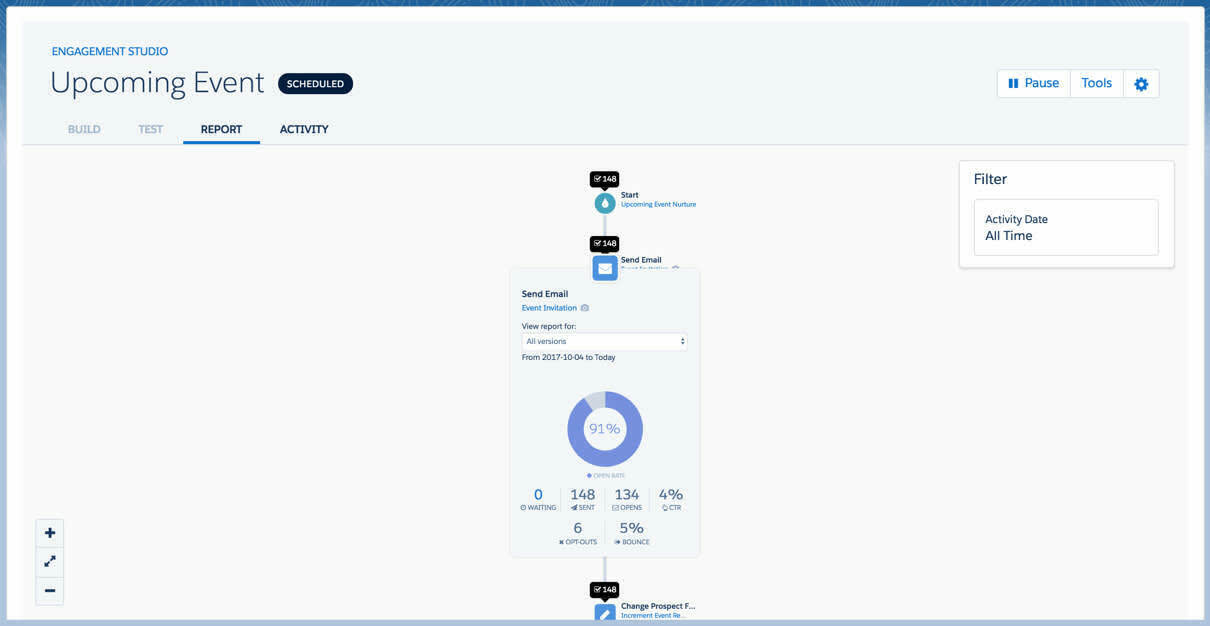Click the Change Prospect Field pencil node icon
This screenshot has height=626, width=1210.
[x=605, y=613]
